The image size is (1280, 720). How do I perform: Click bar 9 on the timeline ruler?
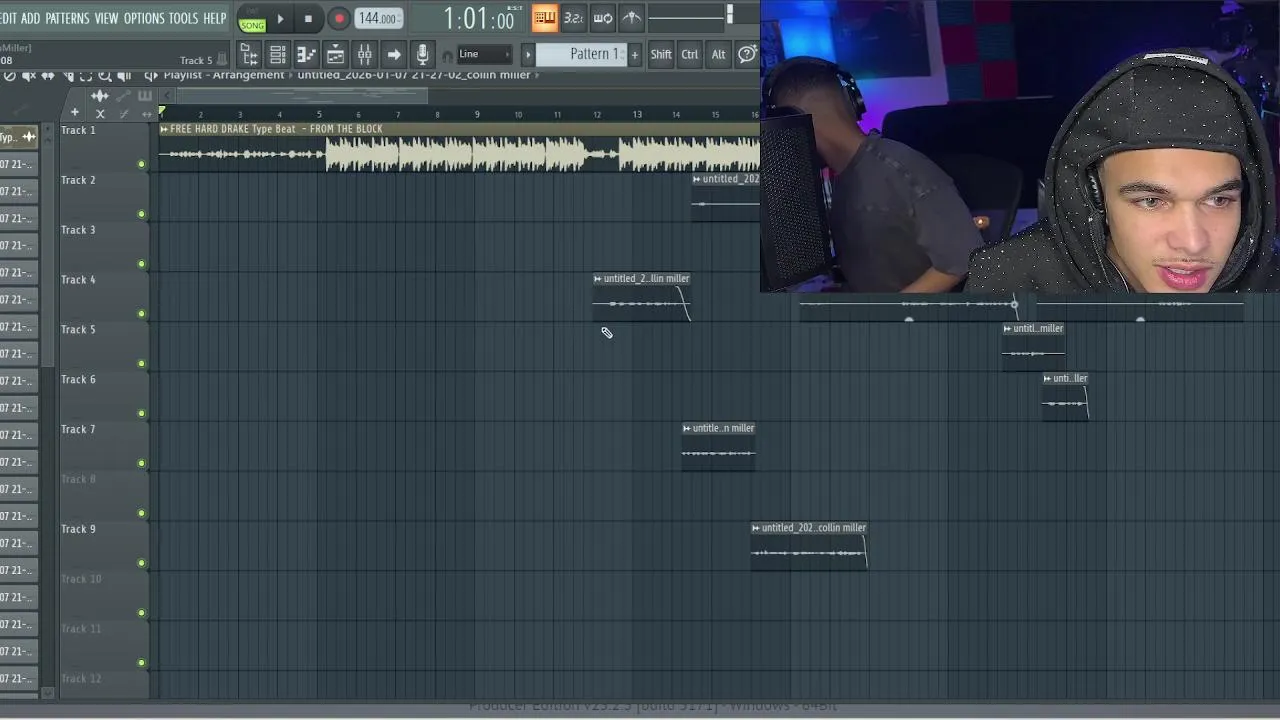tap(477, 114)
